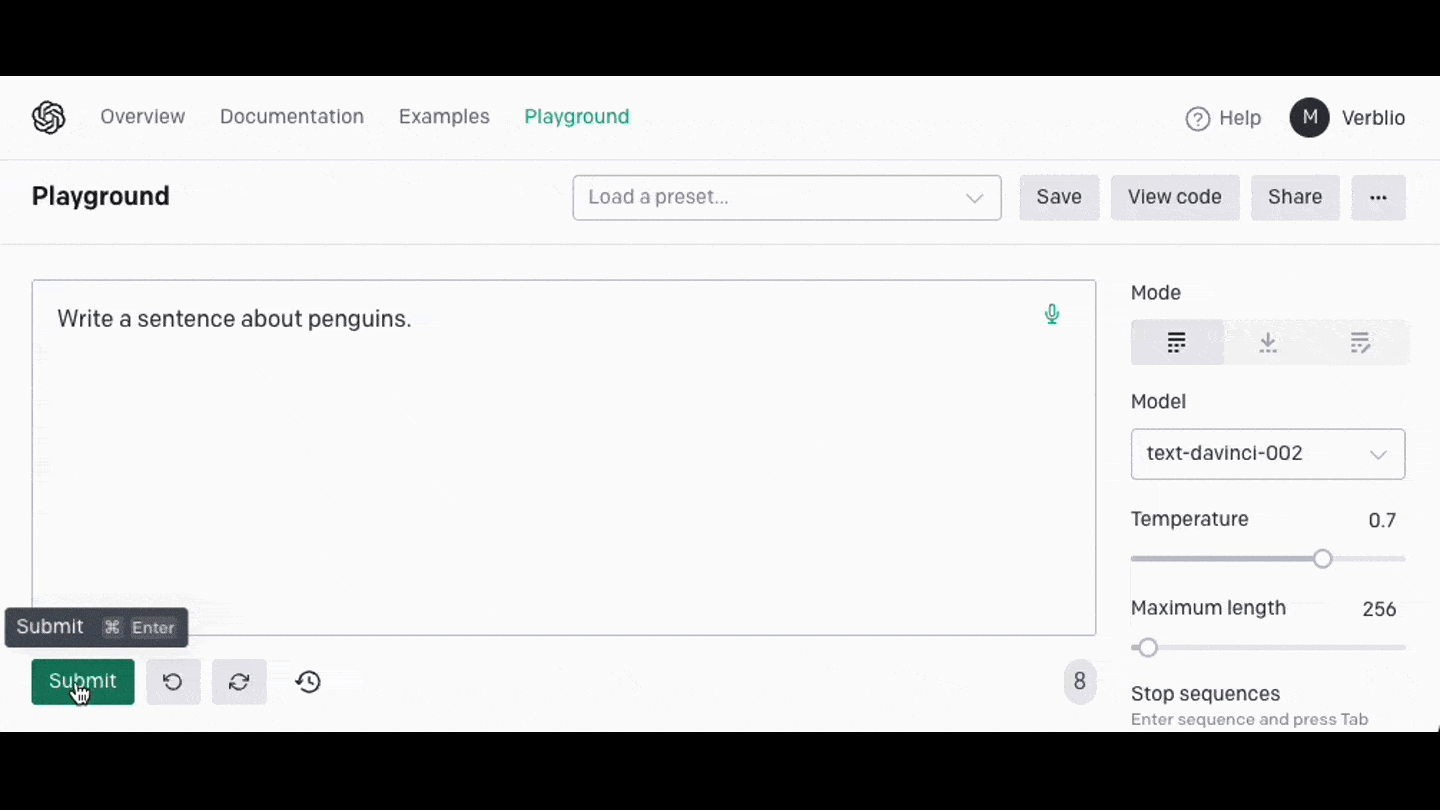Select Insert mode
Image resolution: width=1440 pixels, height=810 pixels.
click(x=1268, y=343)
